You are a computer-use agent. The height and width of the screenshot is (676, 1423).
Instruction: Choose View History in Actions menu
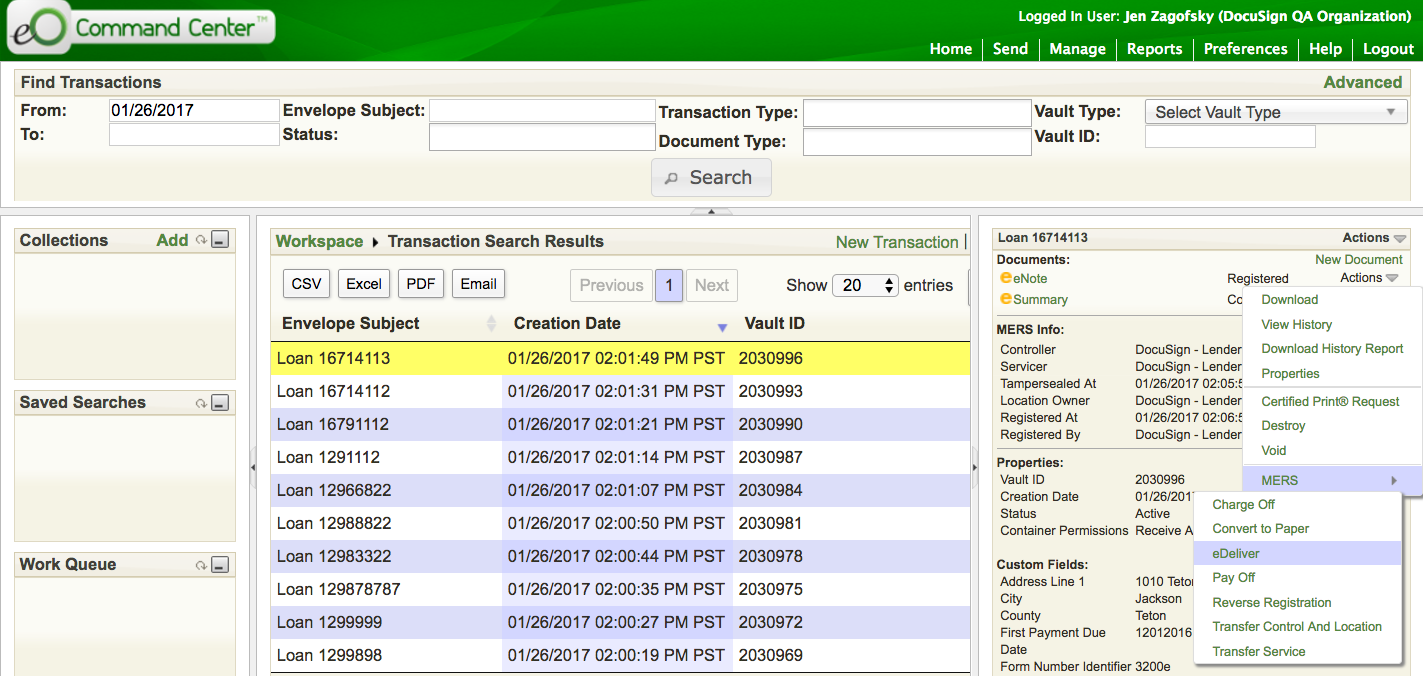[1296, 324]
